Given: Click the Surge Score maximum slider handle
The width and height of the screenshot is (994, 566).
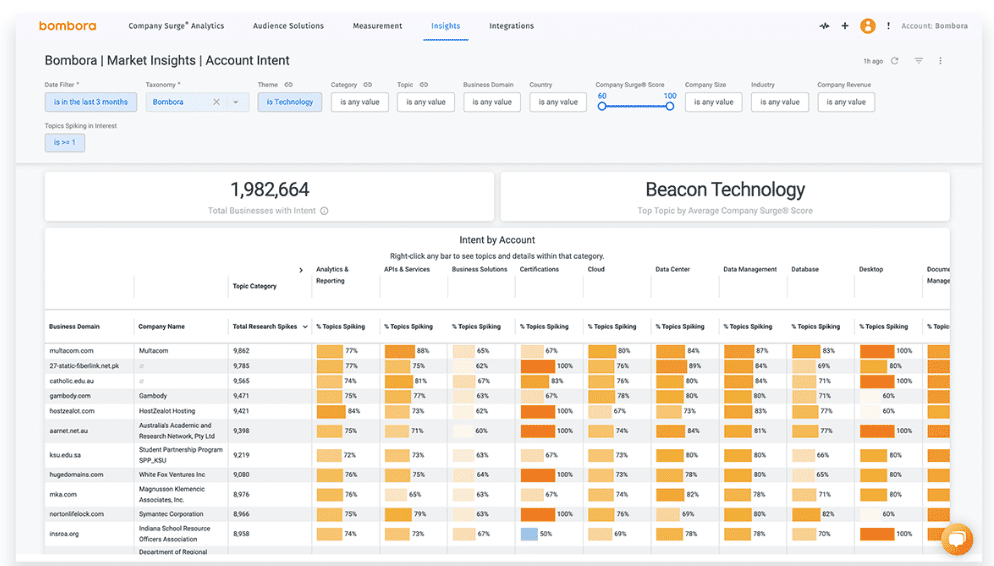Looking at the screenshot, I should point(669,106).
